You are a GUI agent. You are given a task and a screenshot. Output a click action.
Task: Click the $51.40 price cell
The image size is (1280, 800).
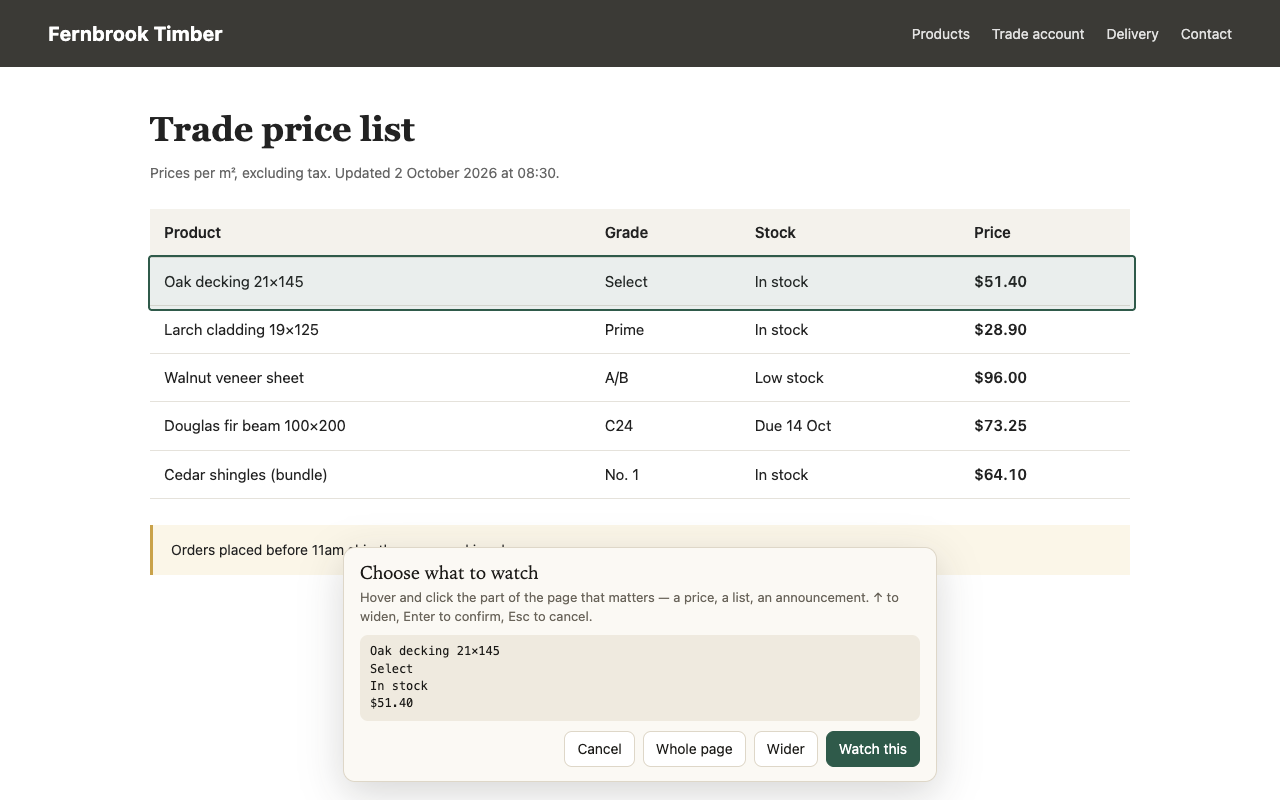tap(1045, 282)
